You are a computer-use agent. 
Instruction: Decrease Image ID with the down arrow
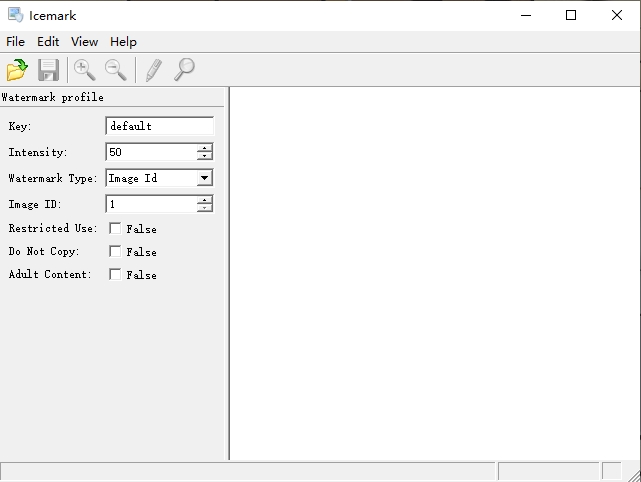[204, 208]
